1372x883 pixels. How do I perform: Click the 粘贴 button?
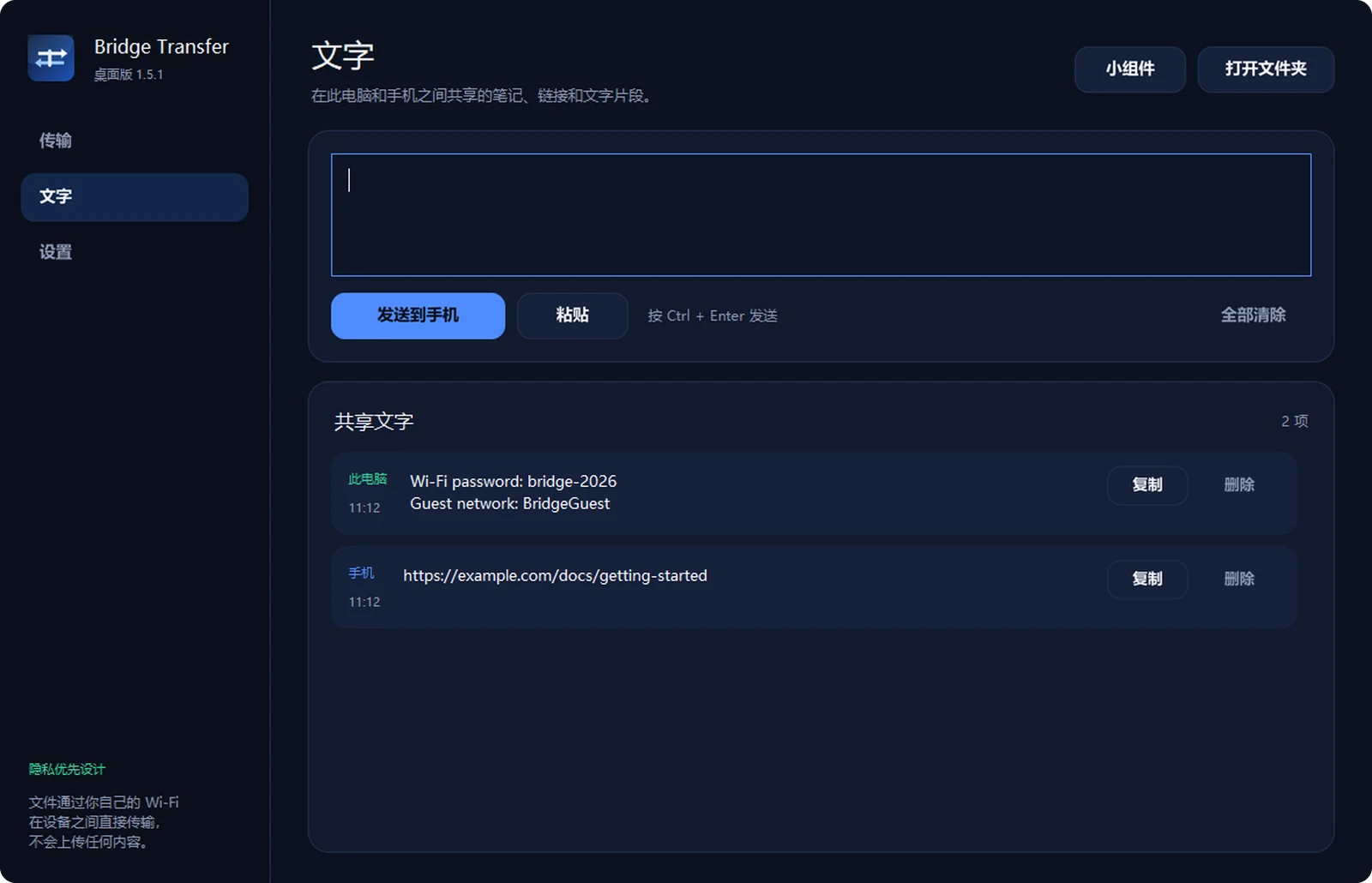[x=572, y=315]
